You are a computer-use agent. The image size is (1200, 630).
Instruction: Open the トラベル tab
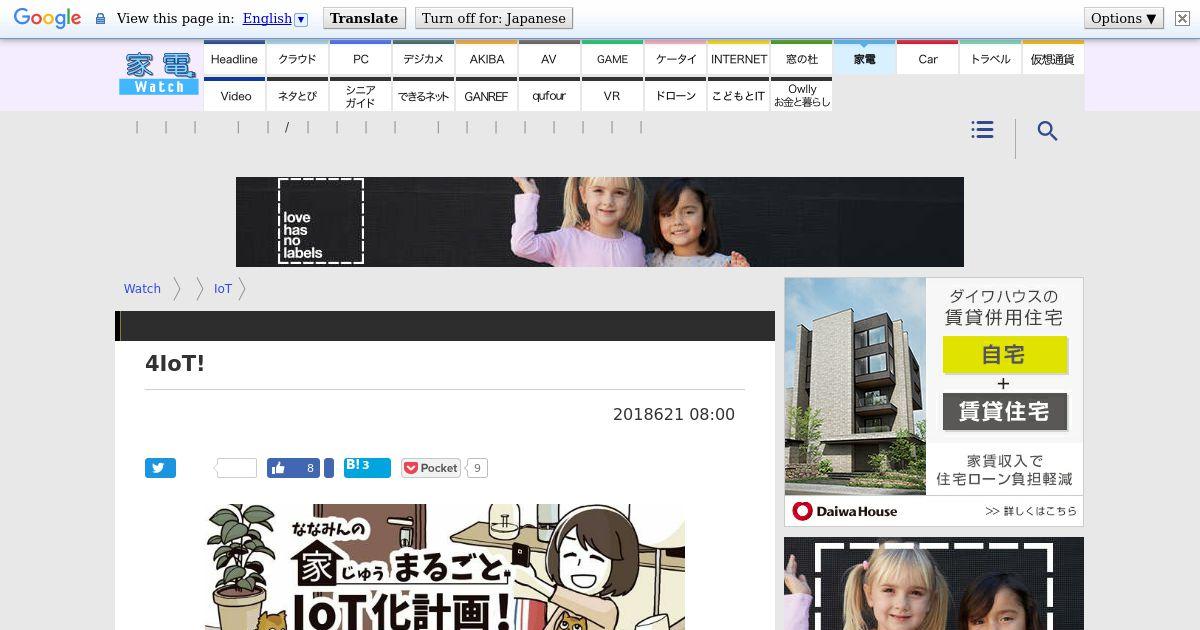coord(990,58)
